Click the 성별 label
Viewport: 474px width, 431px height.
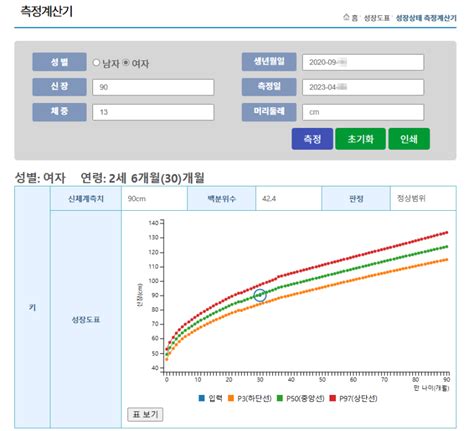(x=59, y=62)
